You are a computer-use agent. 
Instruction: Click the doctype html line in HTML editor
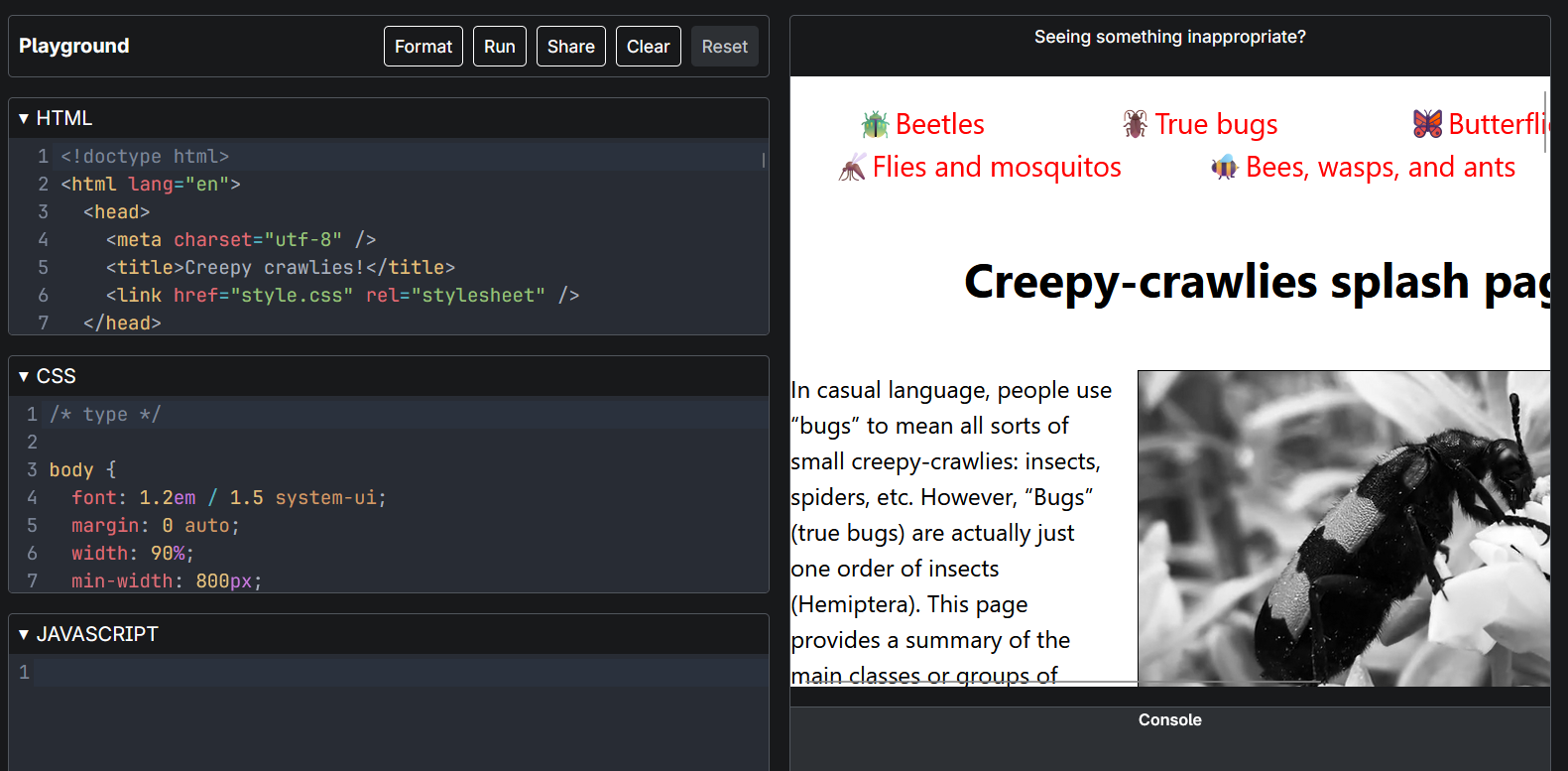coord(145,156)
